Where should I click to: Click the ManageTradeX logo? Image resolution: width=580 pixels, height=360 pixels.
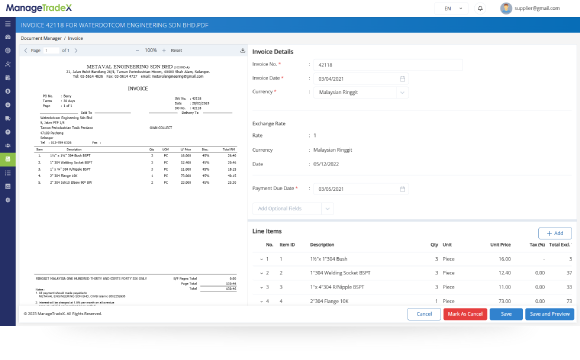click(39, 8)
